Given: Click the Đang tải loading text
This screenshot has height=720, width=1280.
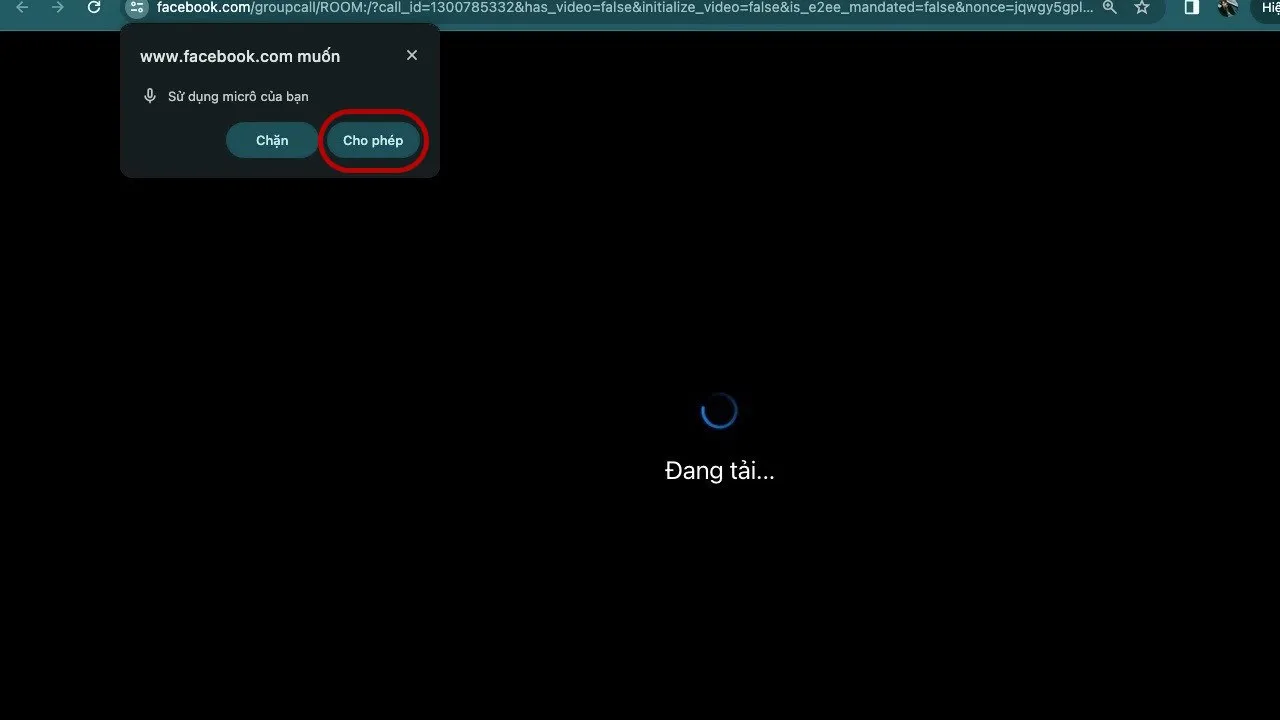Looking at the screenshot, I should tap(720, 470).
